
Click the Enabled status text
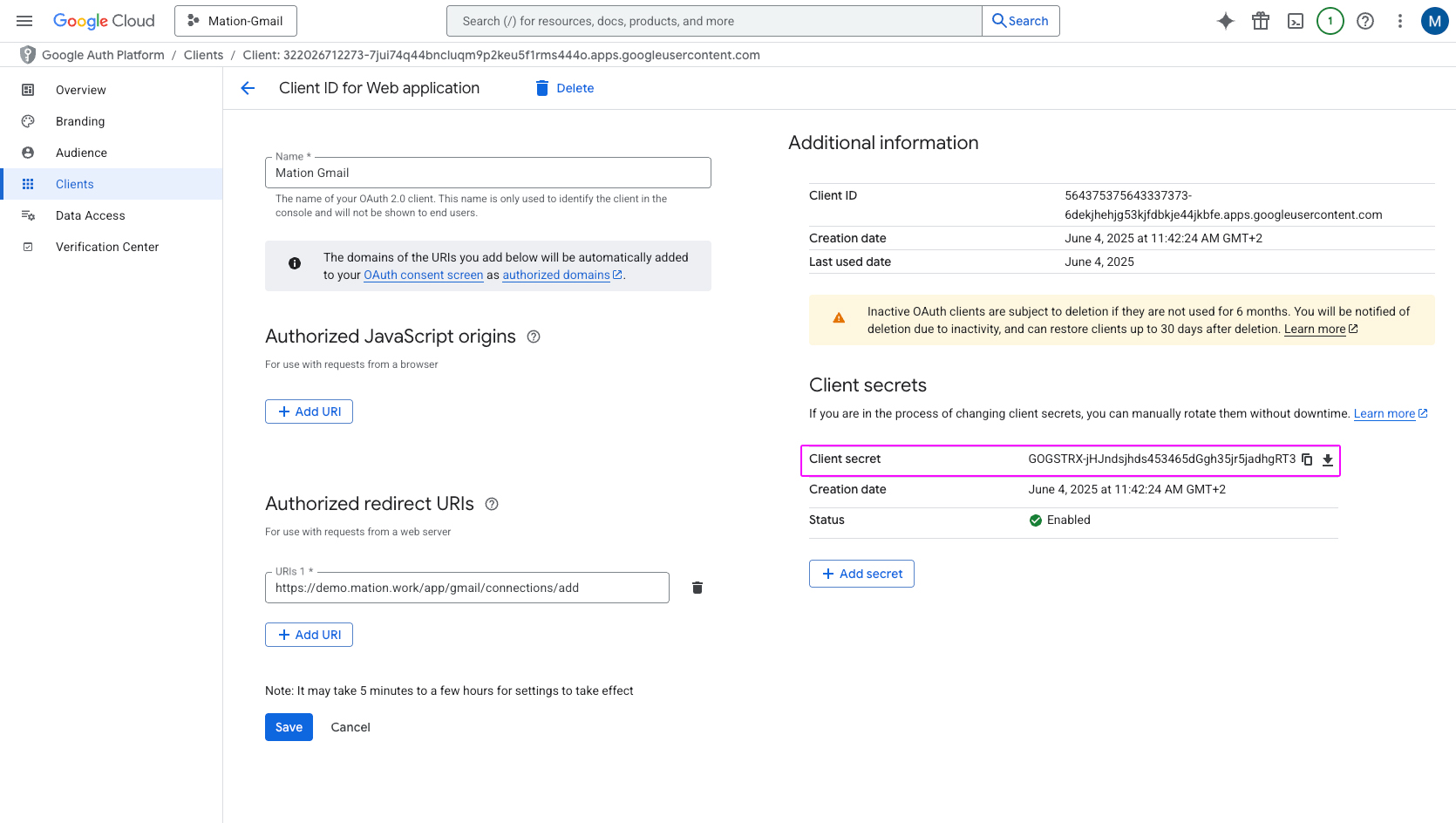pos(1069,520)
